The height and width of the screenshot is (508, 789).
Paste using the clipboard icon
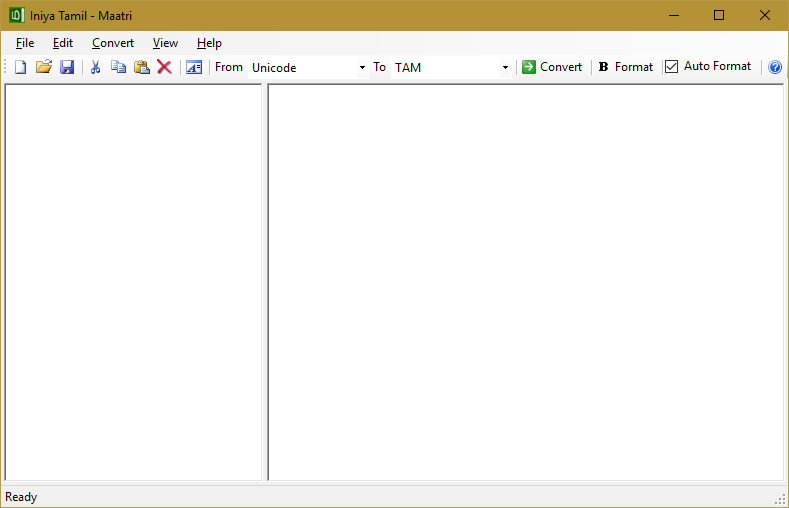pos(142,67)
